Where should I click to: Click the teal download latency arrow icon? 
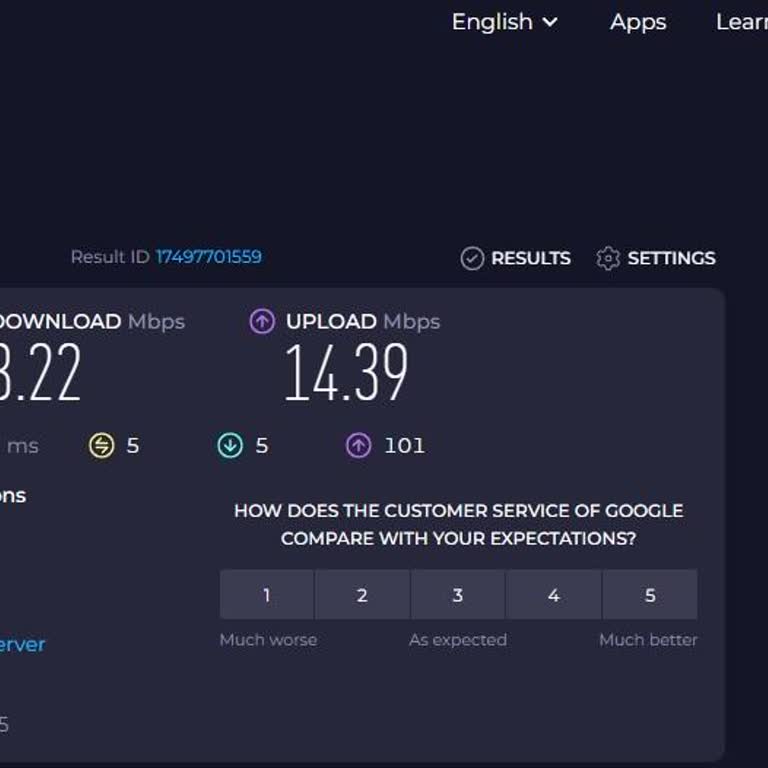coord(230,446)
